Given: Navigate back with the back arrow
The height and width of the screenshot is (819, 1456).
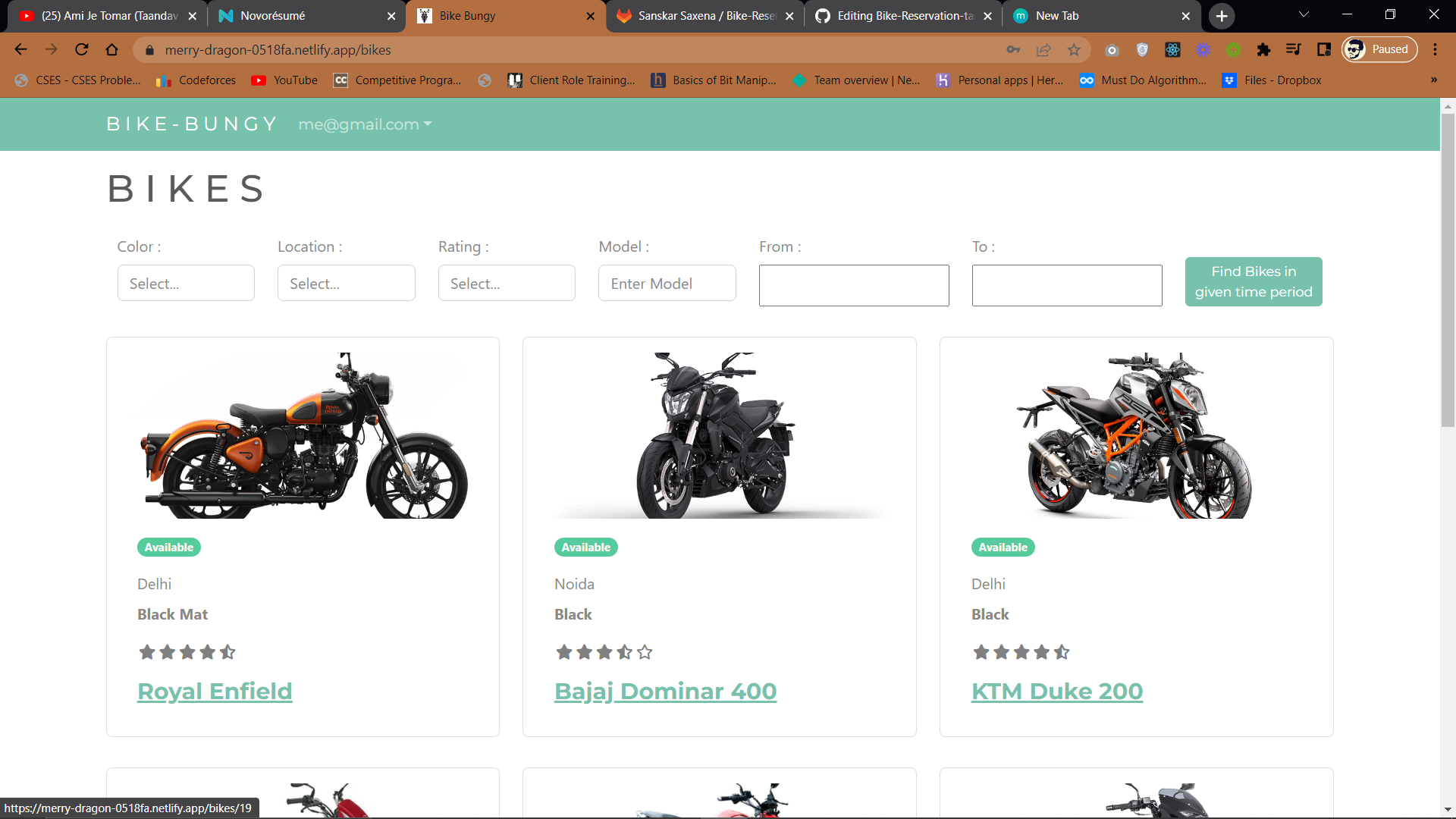Looking at the screenshot, I should [20, 50].
